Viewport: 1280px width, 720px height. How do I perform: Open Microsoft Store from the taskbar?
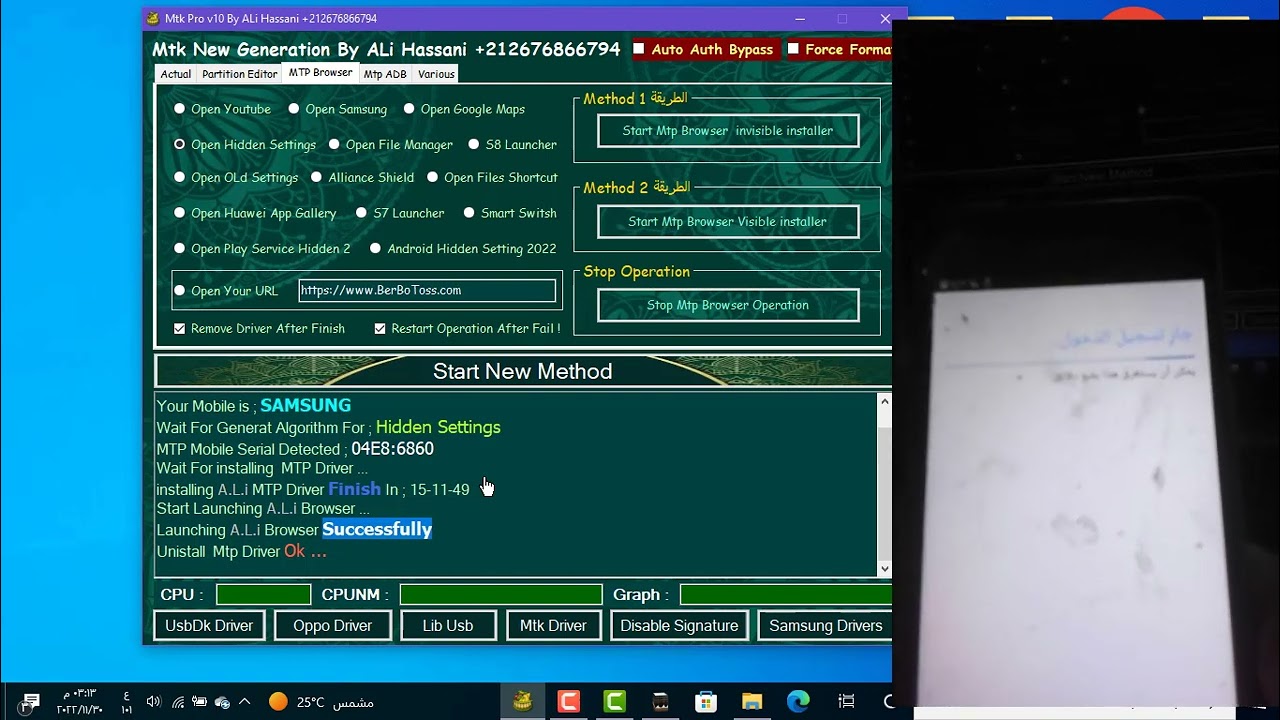pyautogui.click(x=706, y=702)
